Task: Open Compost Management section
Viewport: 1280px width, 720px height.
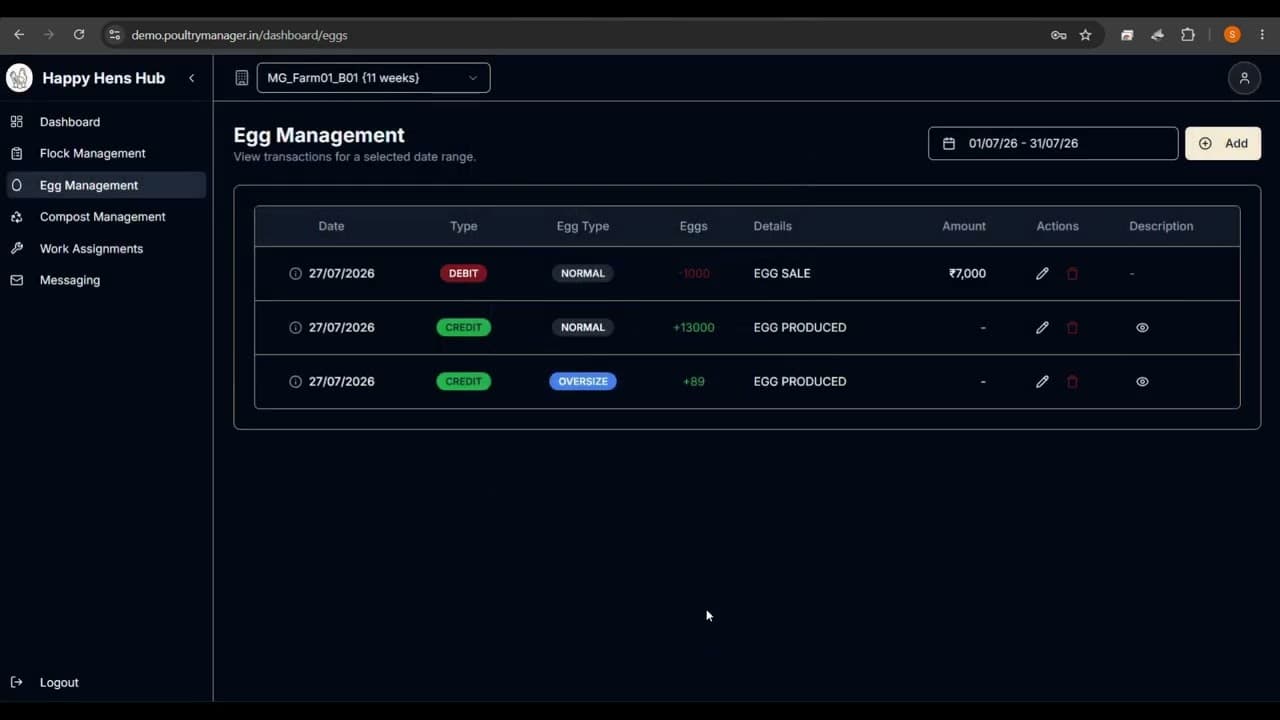Action: tap(102, 217)
